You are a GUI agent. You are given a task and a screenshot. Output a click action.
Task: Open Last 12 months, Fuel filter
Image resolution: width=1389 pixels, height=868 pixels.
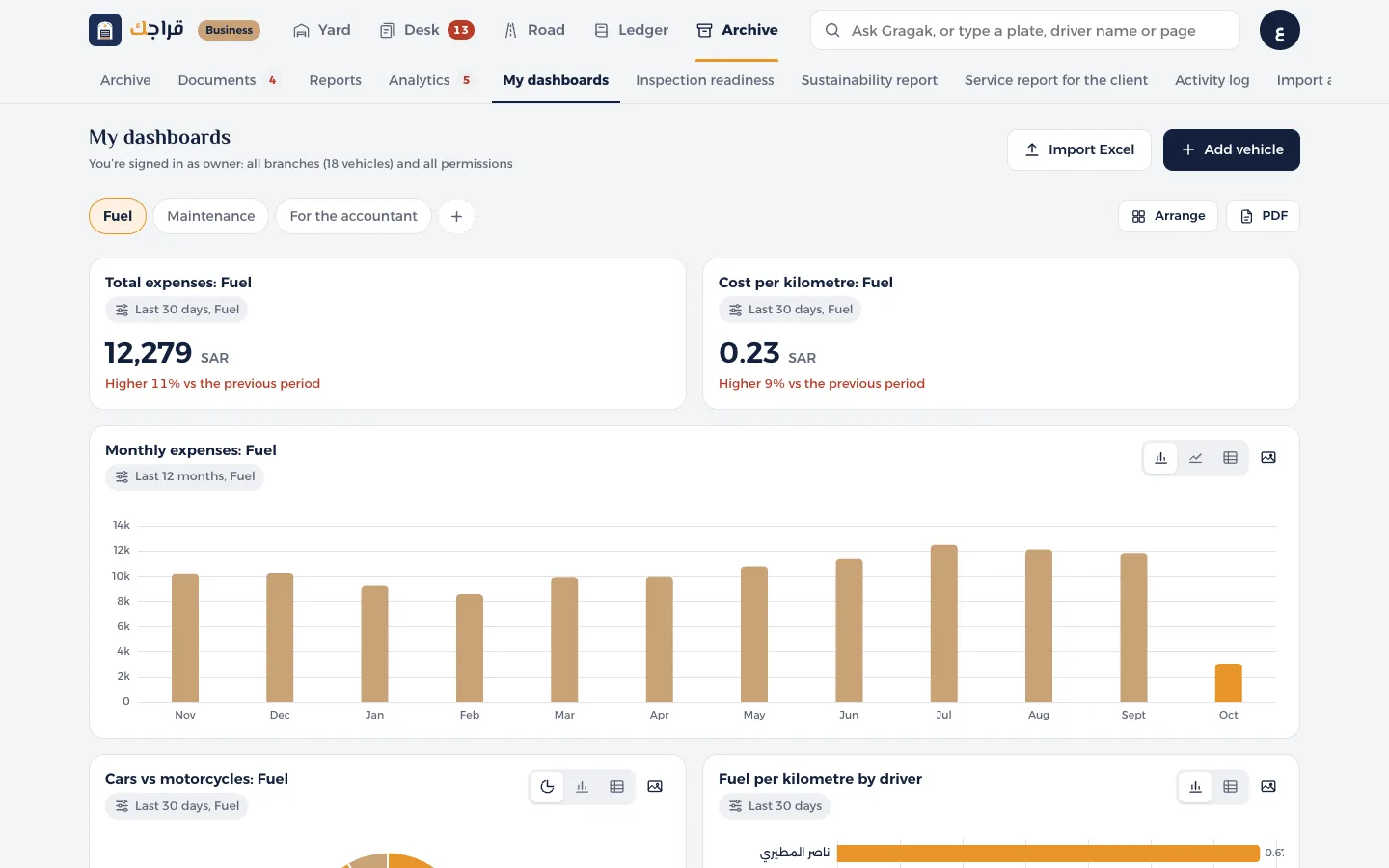[184, 476]
